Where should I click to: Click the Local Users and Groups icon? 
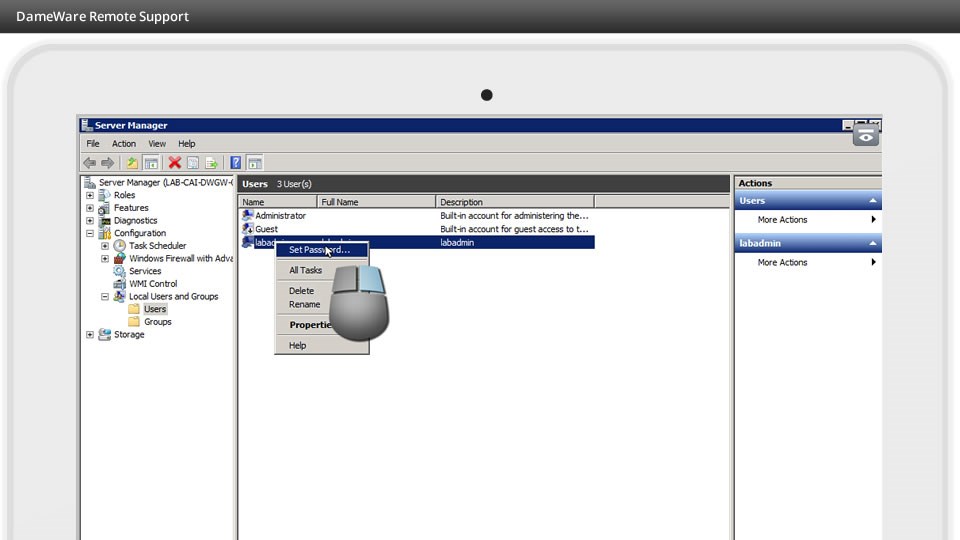pyautogui.click(x=119, y=296)
